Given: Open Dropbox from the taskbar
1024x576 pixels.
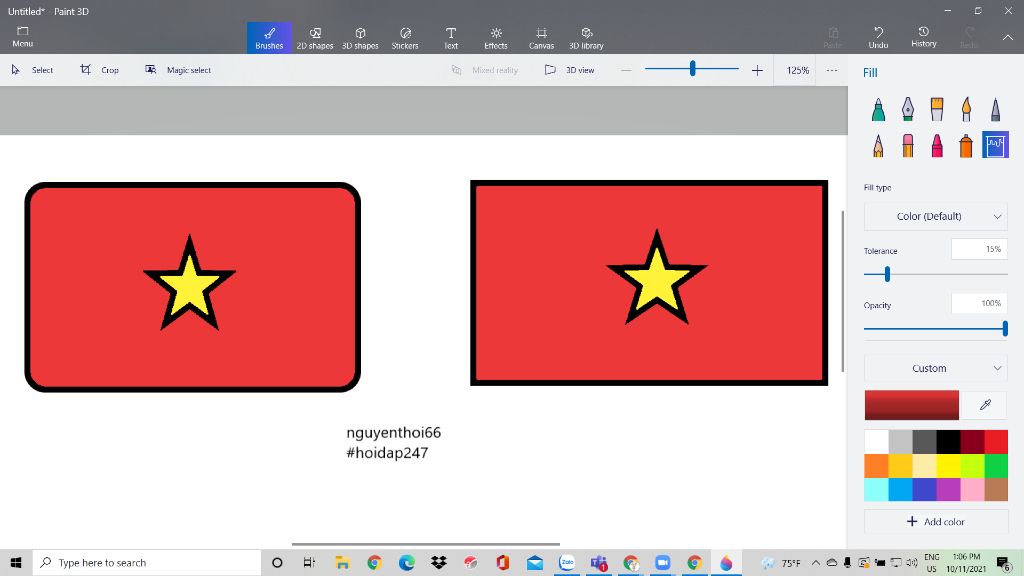Looking at the screenshot, I should (438, 562).
